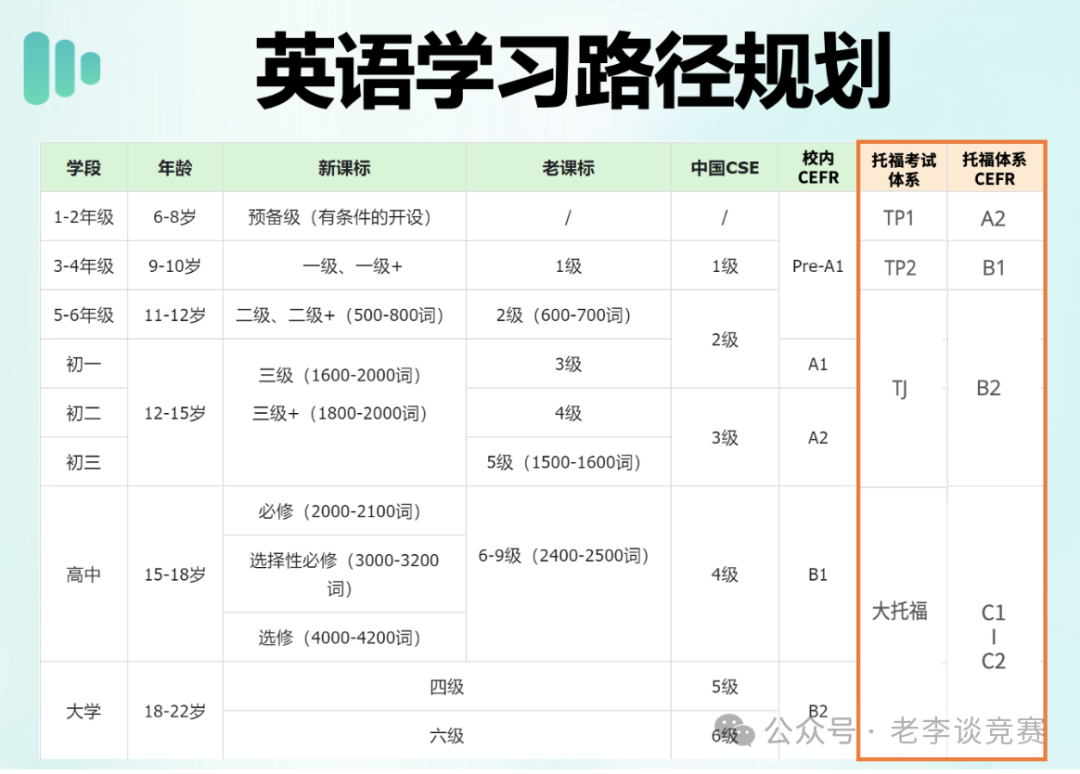This screenshot has width=1080, height=774.
Task: Click the 初二 cell
Action: tap(84, 412)
